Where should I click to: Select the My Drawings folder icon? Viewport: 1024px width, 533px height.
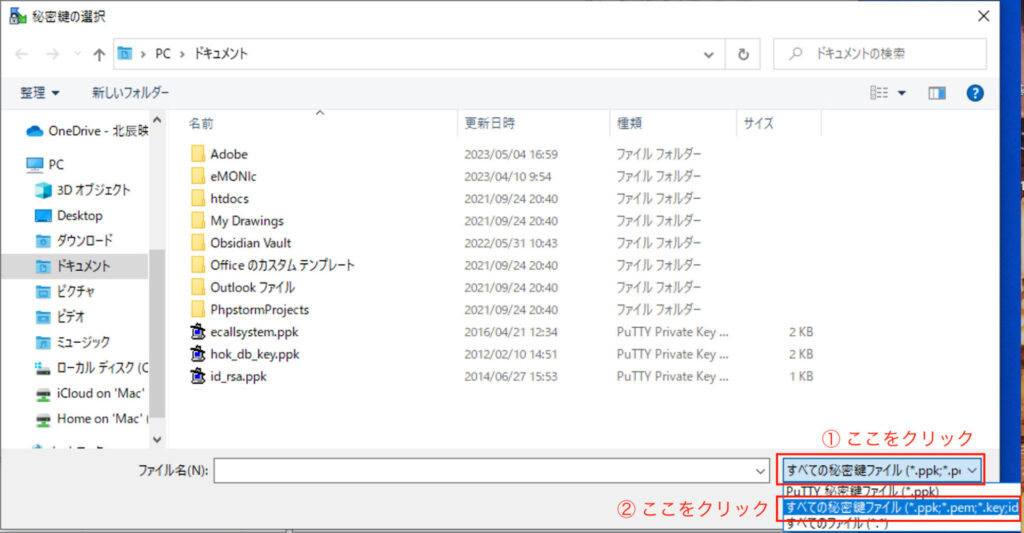coord(198,220)
